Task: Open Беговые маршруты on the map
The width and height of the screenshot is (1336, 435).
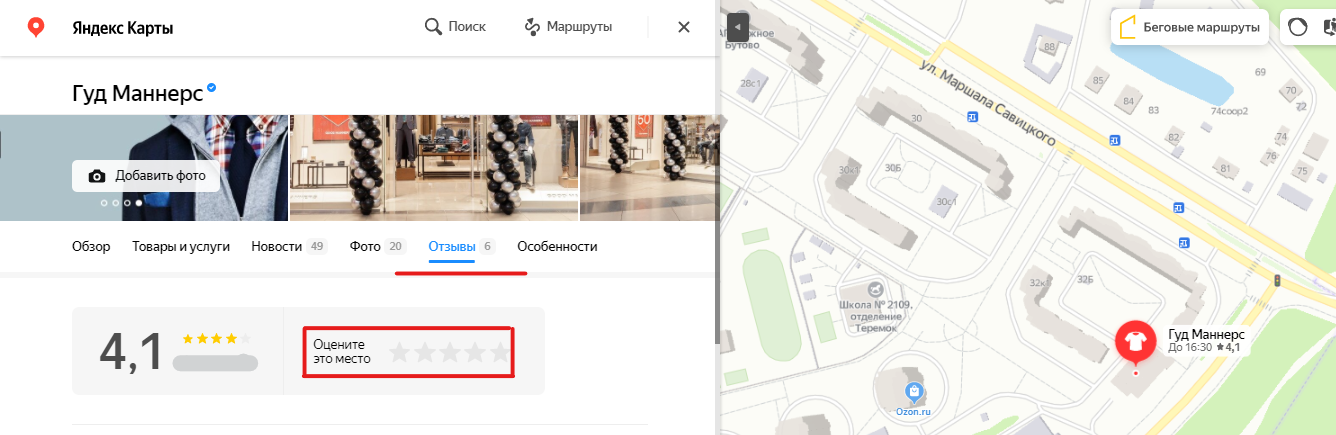Action: (1190, 27)
